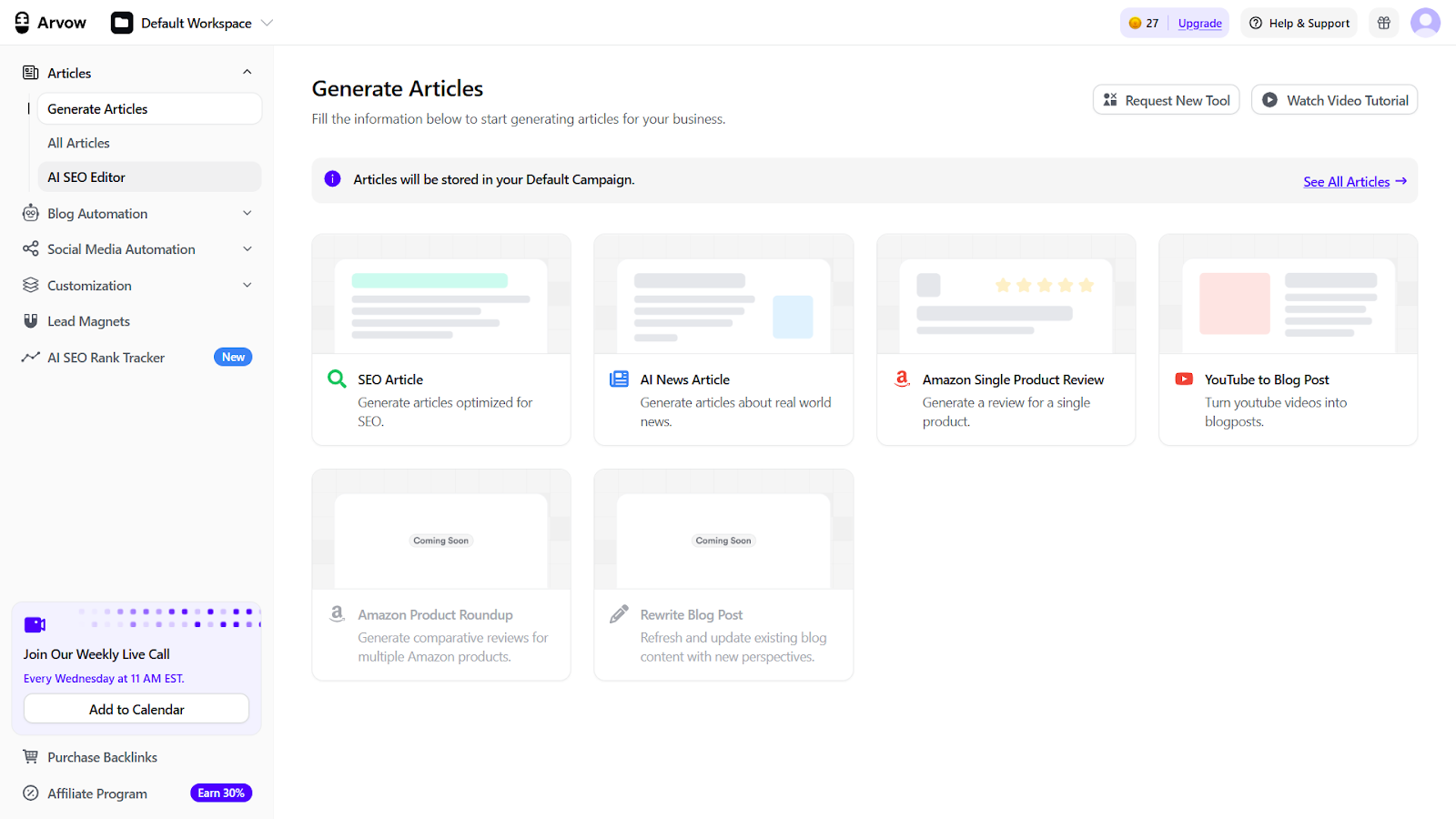The image size is (1456, 819).
Task: Click the AI SEO Rank Tracker chart icon
Action: [30, 357]
